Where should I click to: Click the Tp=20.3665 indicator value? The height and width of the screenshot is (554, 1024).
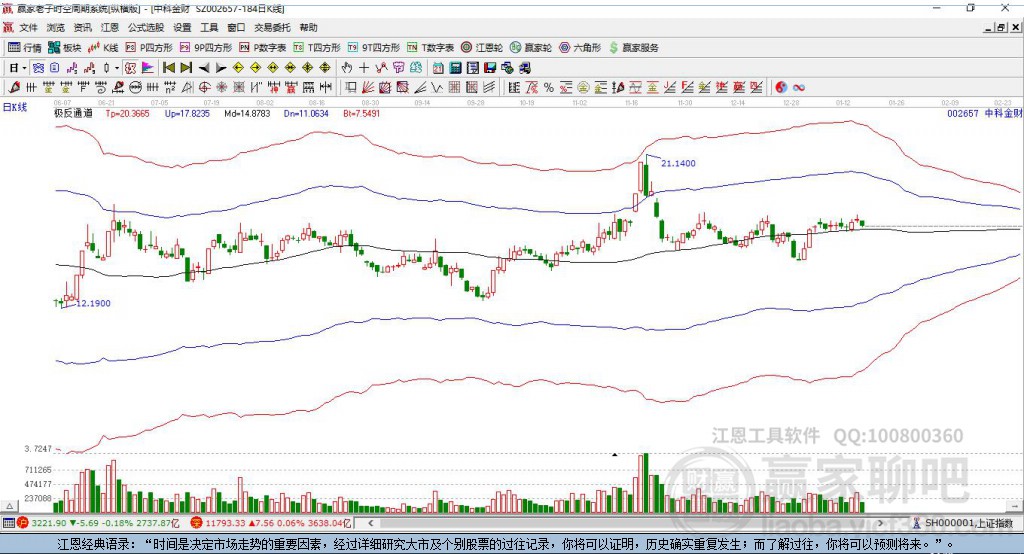(x=127, y=114)
